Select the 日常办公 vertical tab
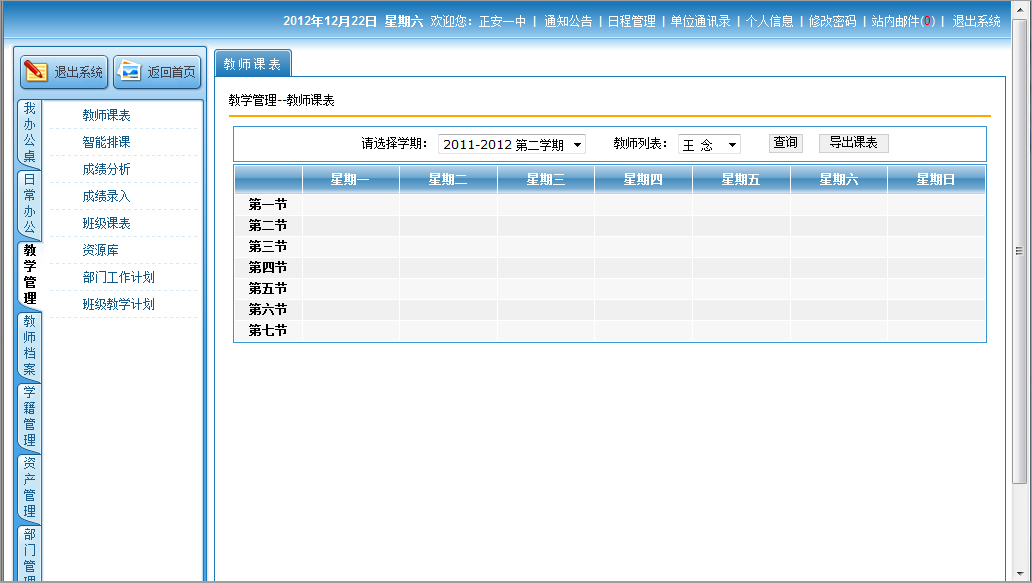1032x583 pixels. click(30, 204)
